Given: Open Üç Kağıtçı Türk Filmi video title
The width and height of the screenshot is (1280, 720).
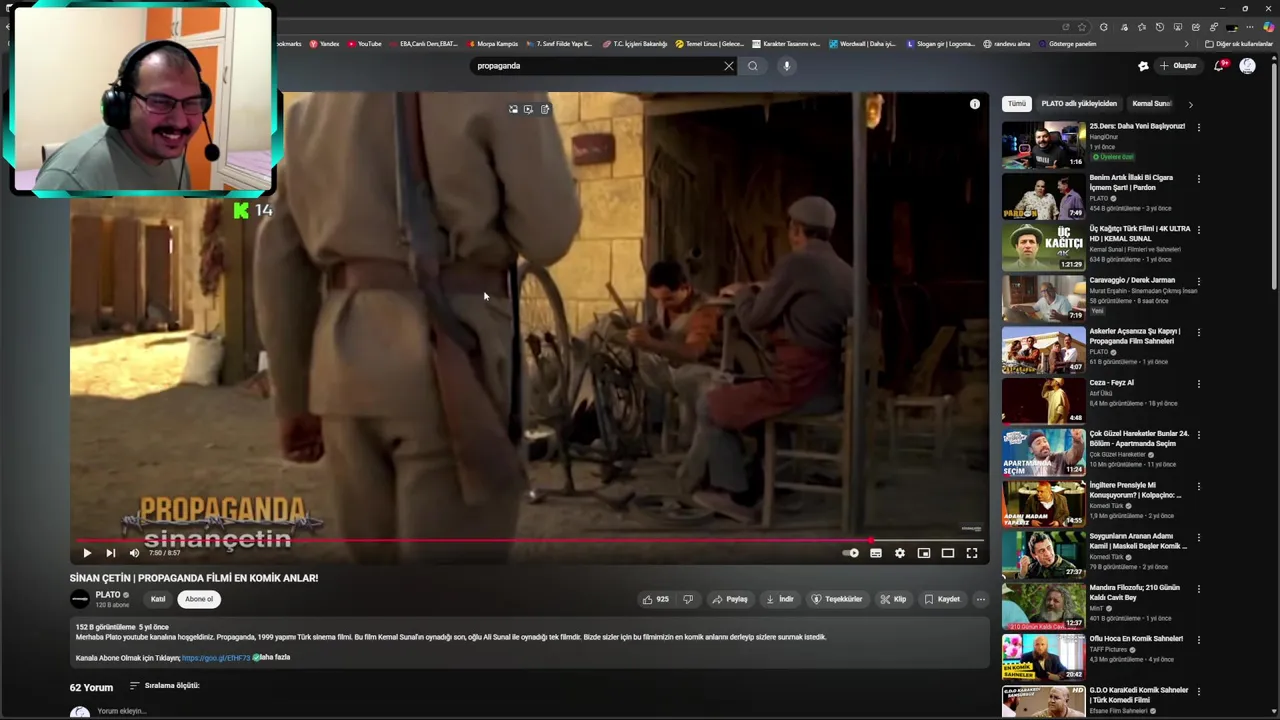Looking at the screenshot, I should click(x=1140, y=234).
